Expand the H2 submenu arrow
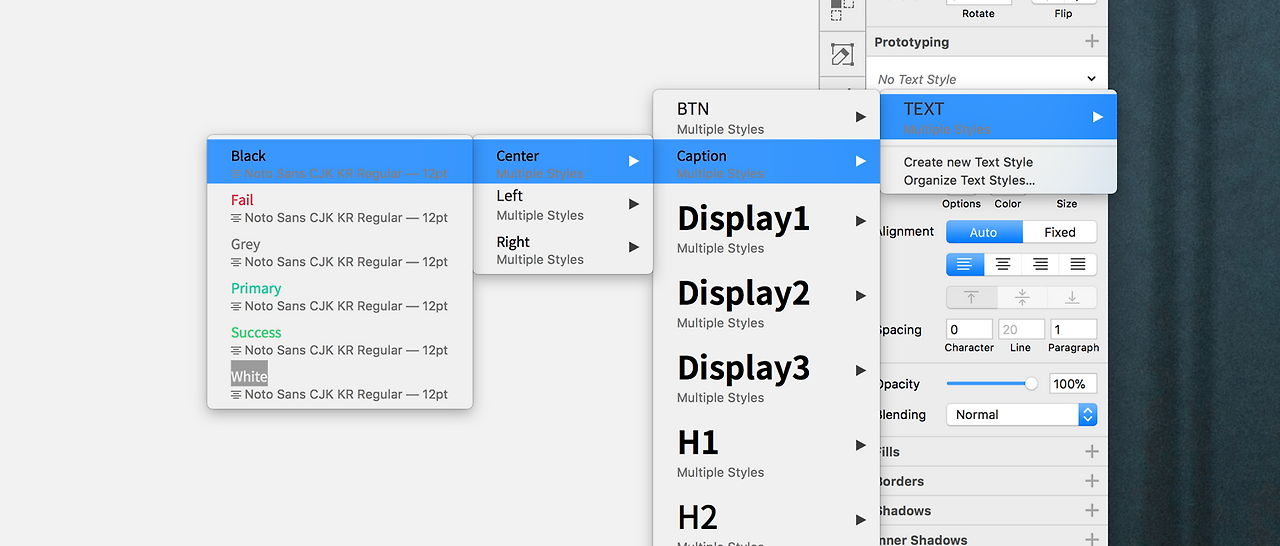The height and width of the screenshot is (546, 1280). 860,520
